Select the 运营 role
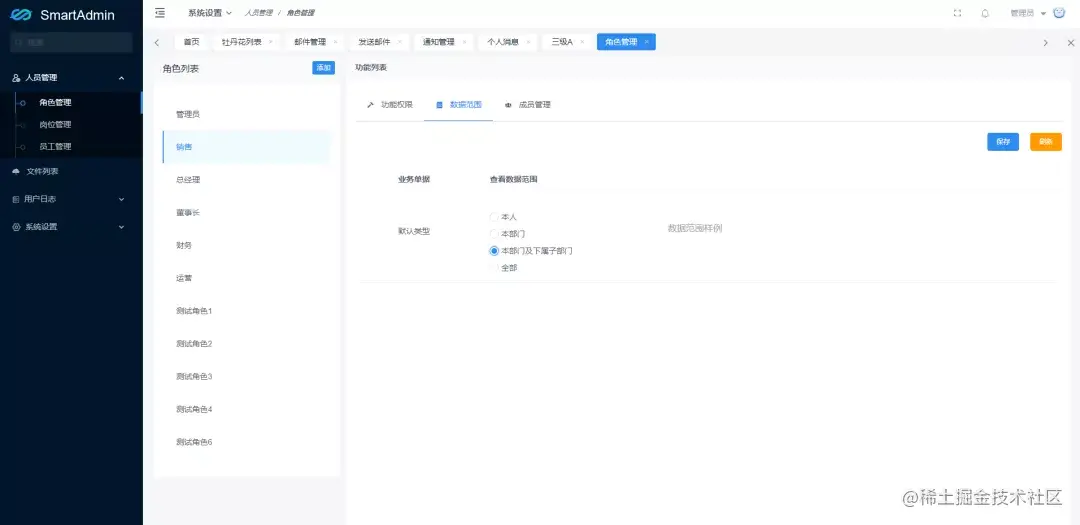Image resolution: width=1080 pixels, height=525 pixels. [247, 278]
